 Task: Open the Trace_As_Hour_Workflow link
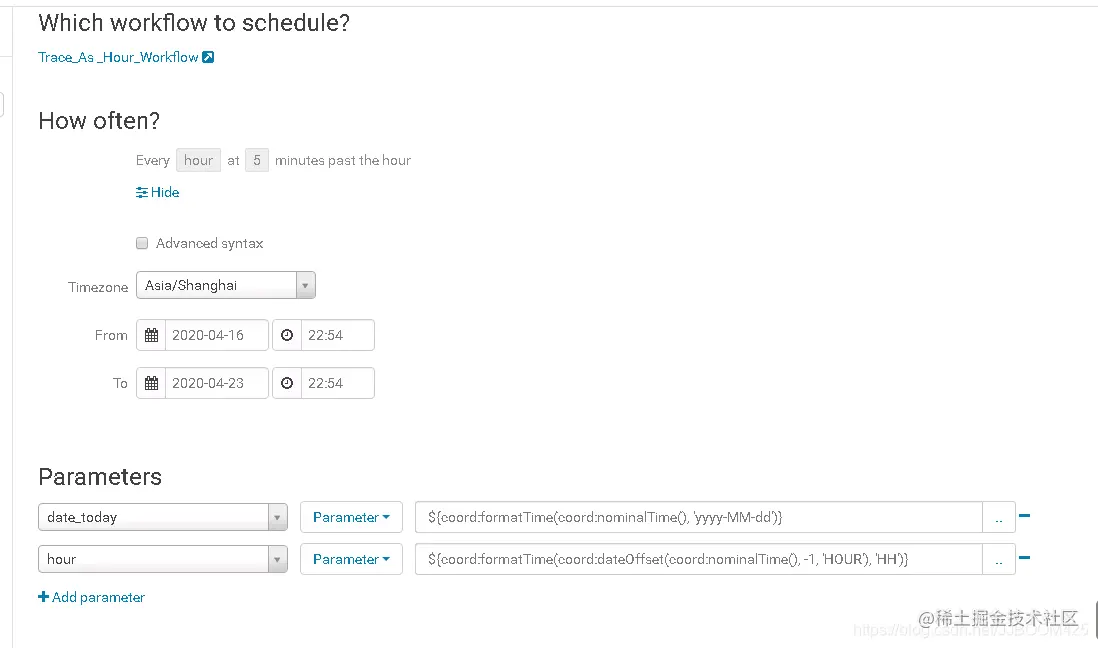point(118,58)
